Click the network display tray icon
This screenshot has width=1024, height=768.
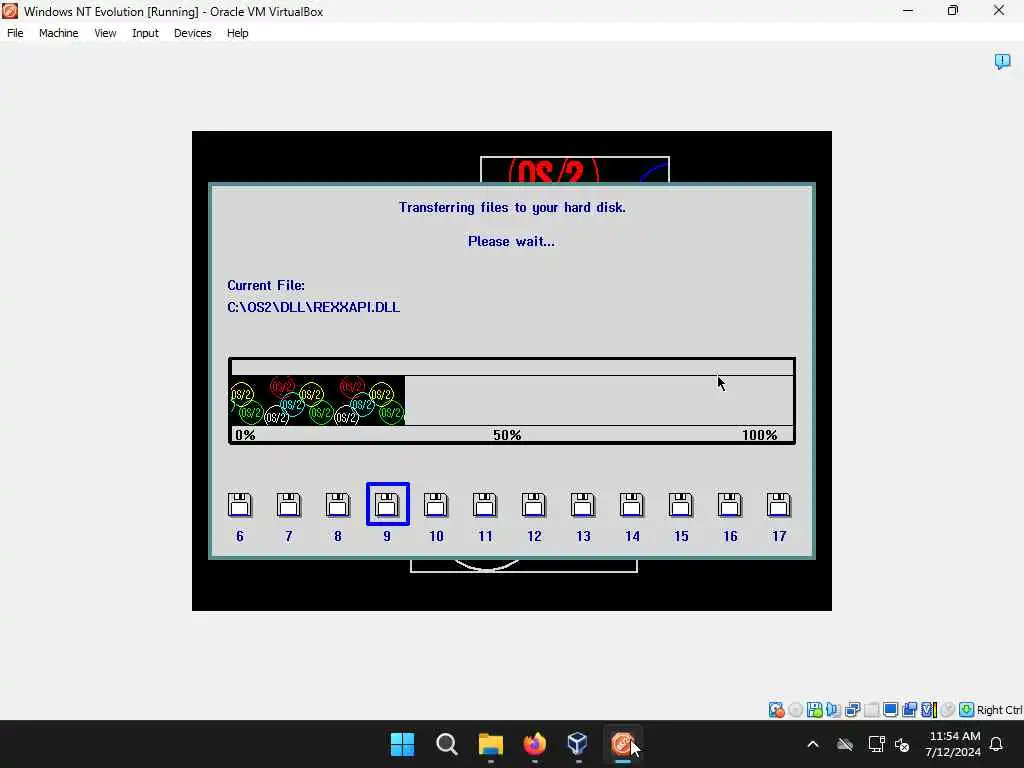(876, 744)
